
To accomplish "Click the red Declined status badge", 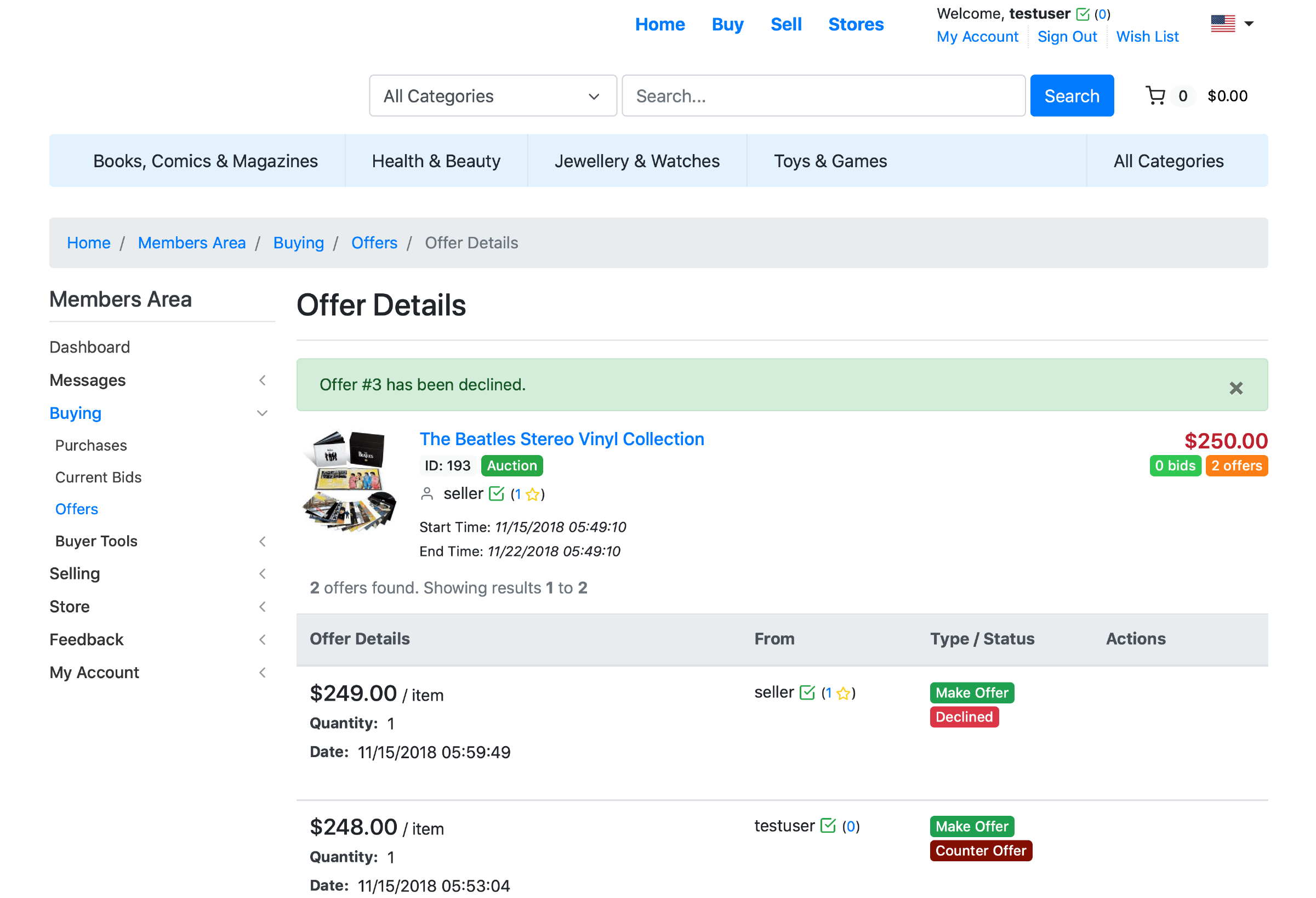I will 964,717.
